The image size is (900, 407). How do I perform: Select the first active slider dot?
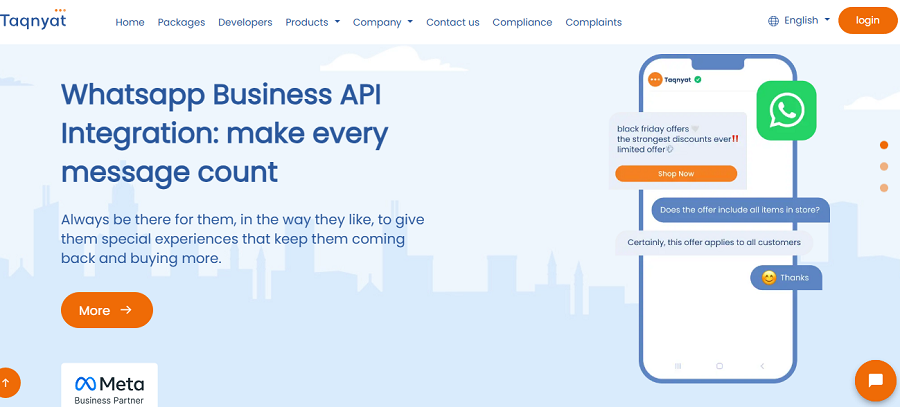coord(884,145)
